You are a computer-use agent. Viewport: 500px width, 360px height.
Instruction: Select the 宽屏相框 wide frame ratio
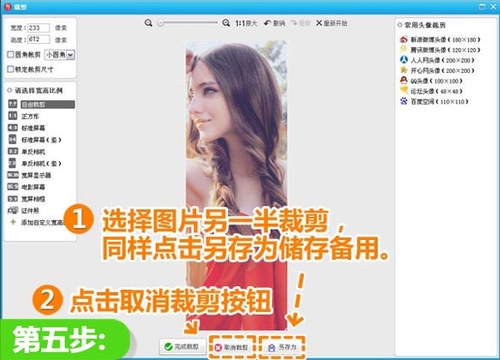(x=26, y=199)
